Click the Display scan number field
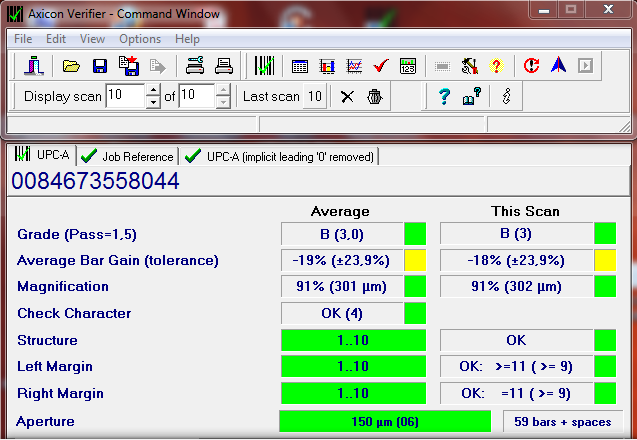The height and width of the screenshot is (440, 637). 125,96
